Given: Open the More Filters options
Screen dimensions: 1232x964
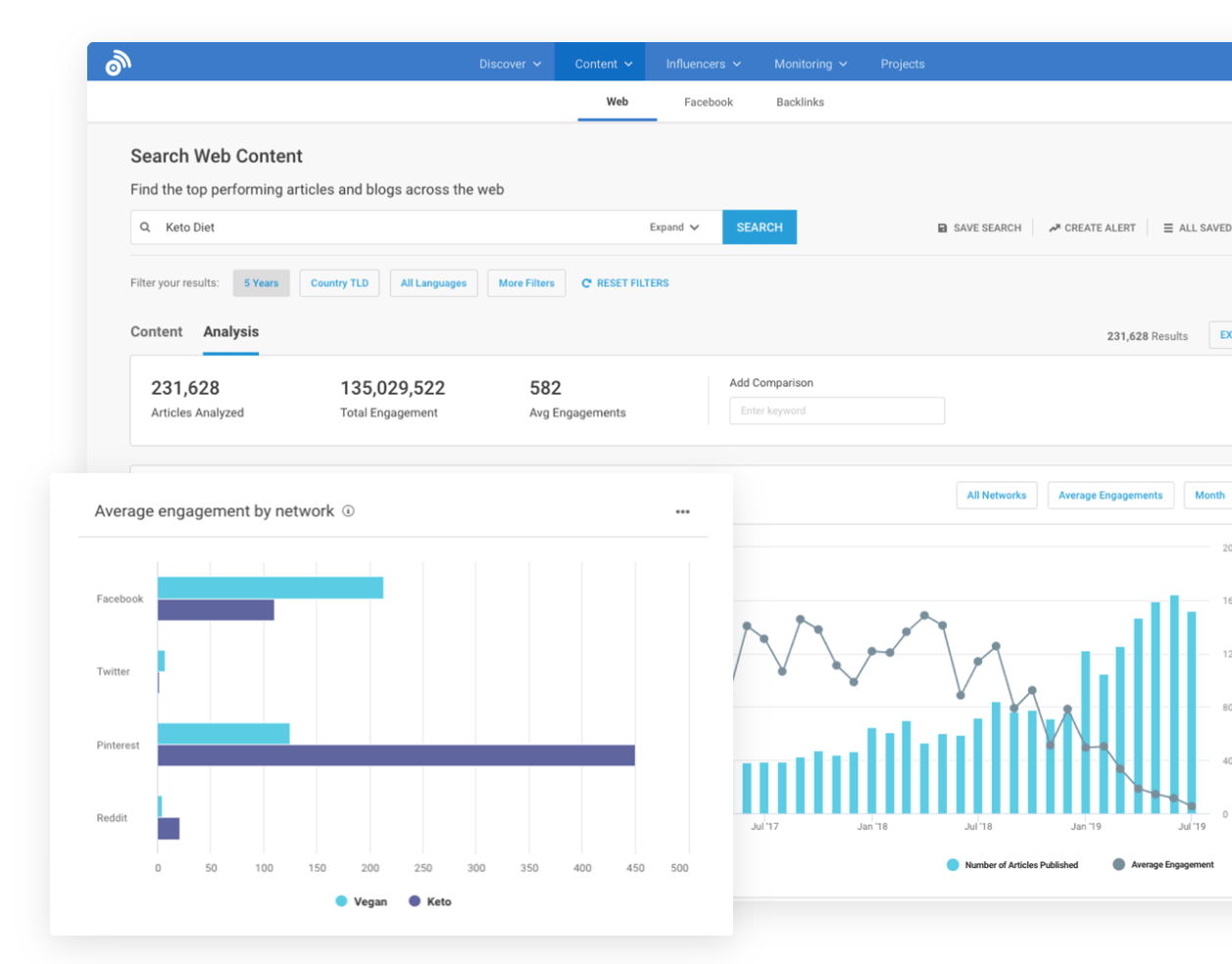Looking at the screenshot, I should pos(526,282).
